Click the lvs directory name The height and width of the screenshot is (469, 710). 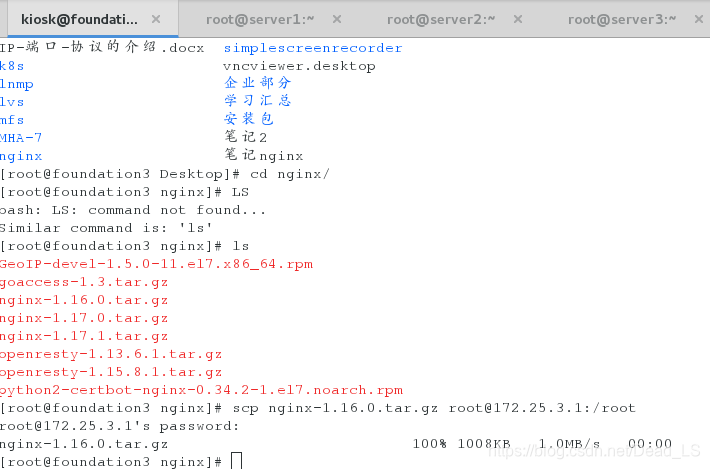[x=12, y=102]
